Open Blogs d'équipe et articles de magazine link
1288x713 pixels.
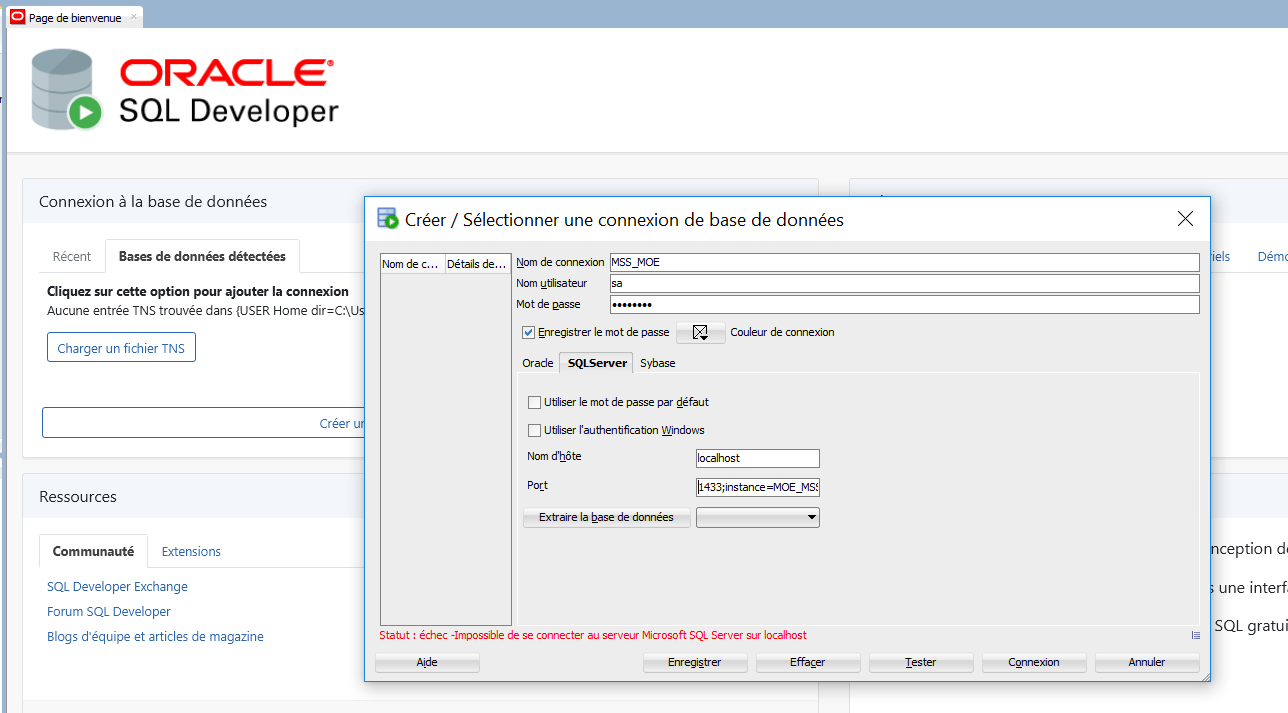coord(155,636)
